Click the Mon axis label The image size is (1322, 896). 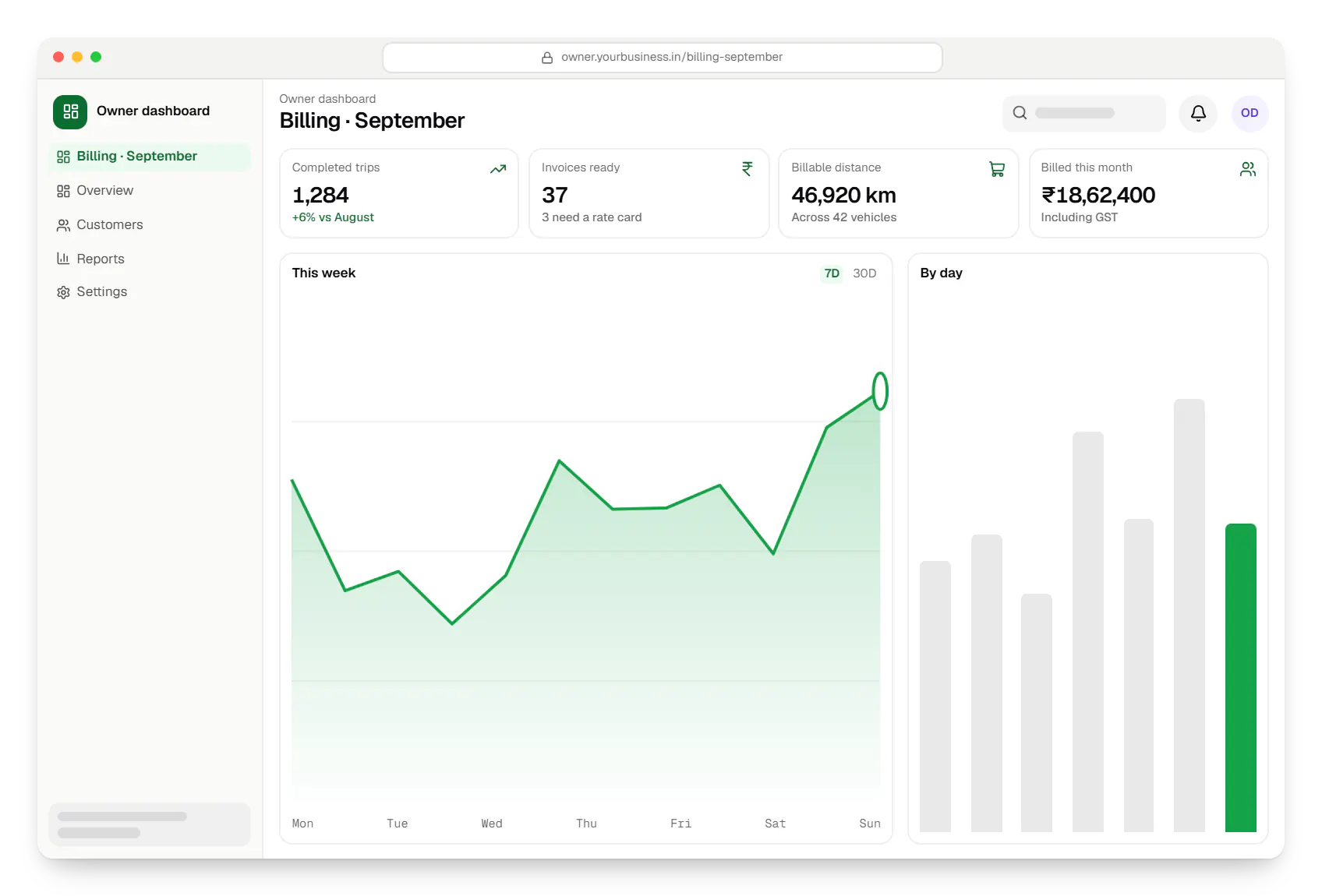(x=302, y=824)
